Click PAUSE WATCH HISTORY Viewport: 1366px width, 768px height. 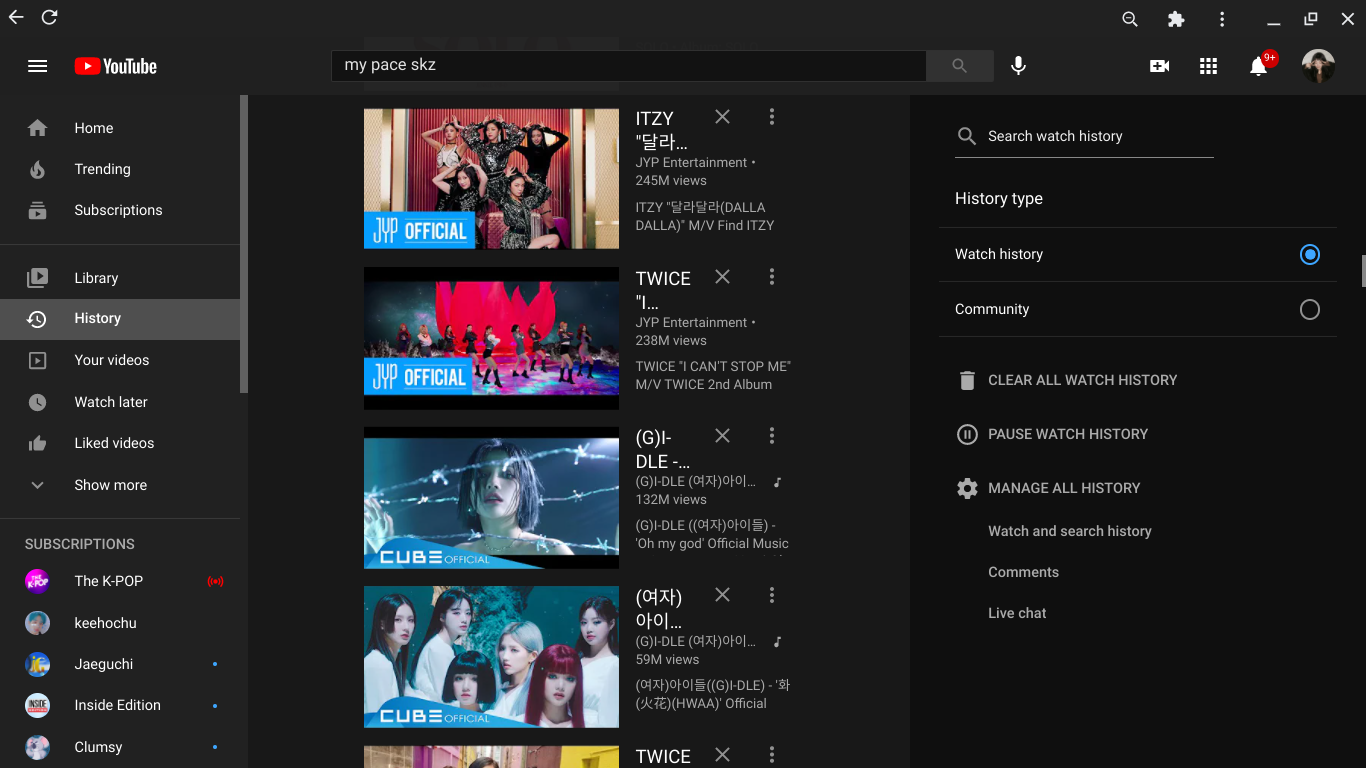point(1052,434)
